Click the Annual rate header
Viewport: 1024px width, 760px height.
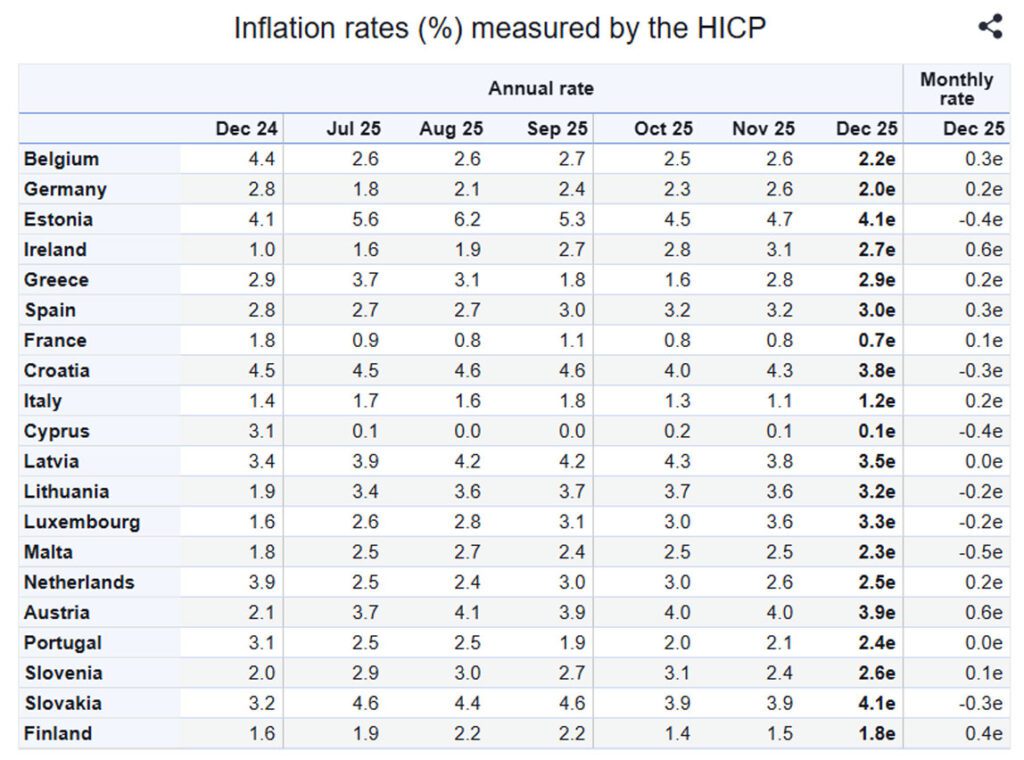tap(540, 89)
